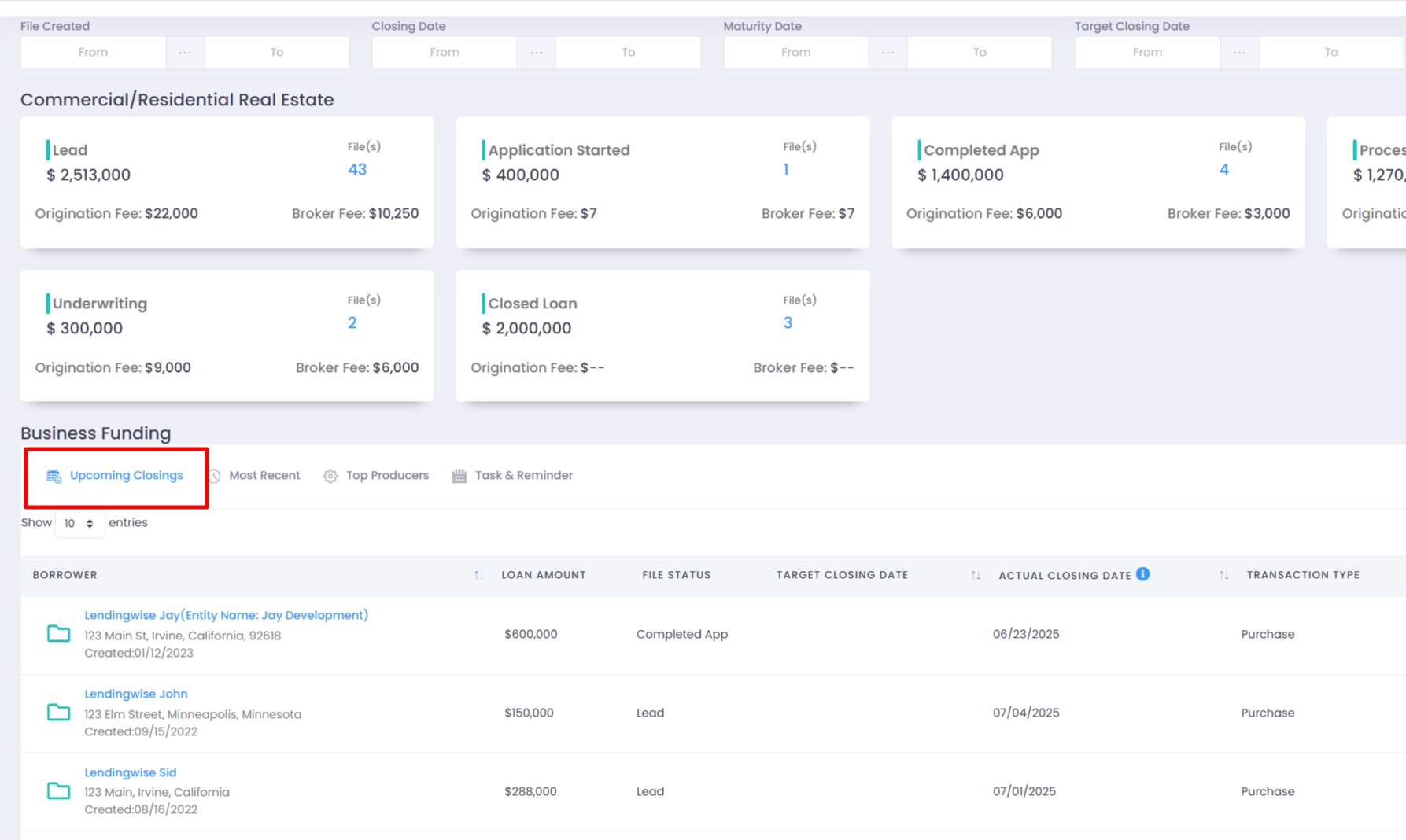Click File Created From date field
This screenshot has height=840, width=1406.
(x=93, y=52)
